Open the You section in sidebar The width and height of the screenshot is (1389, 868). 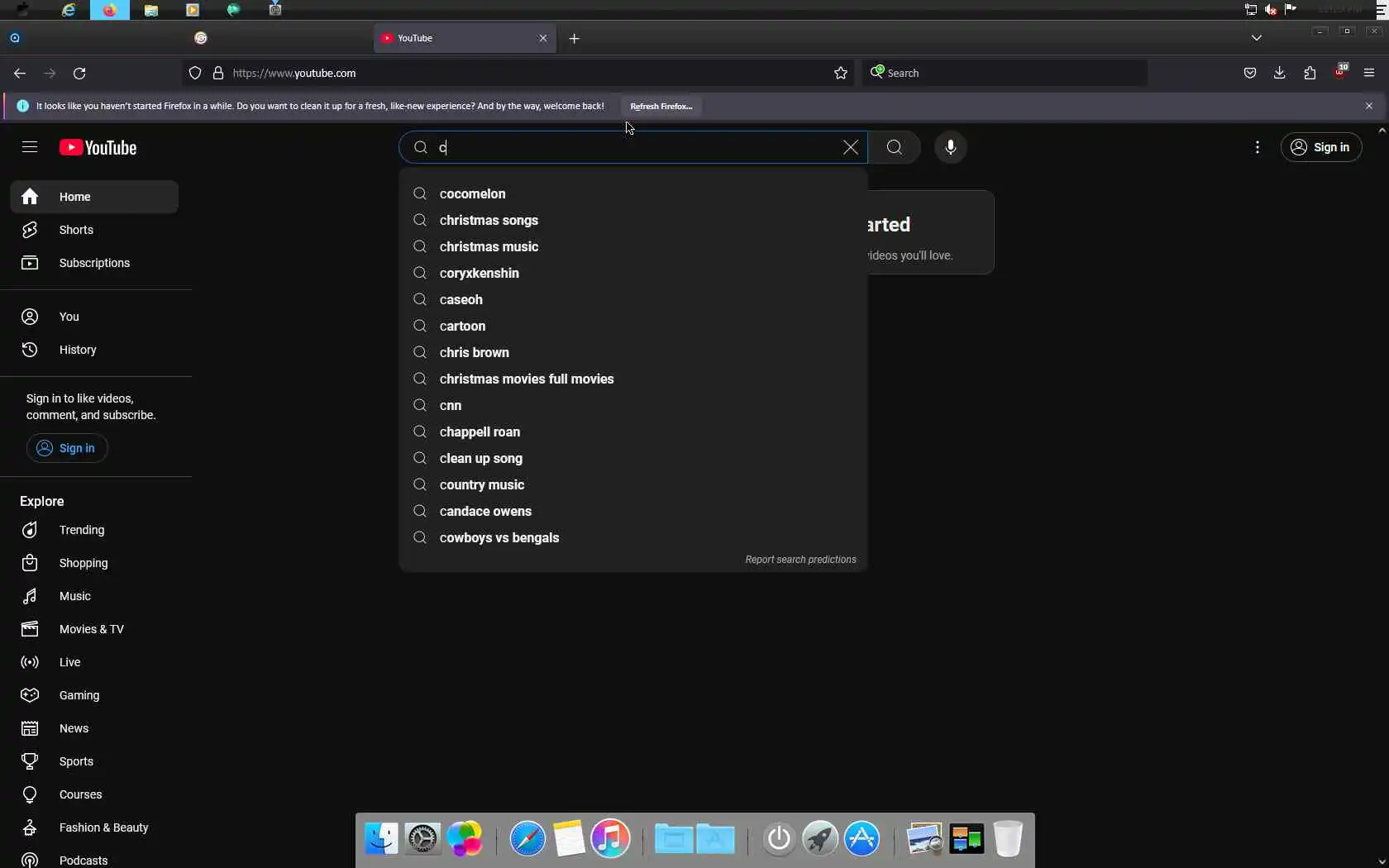94,317
